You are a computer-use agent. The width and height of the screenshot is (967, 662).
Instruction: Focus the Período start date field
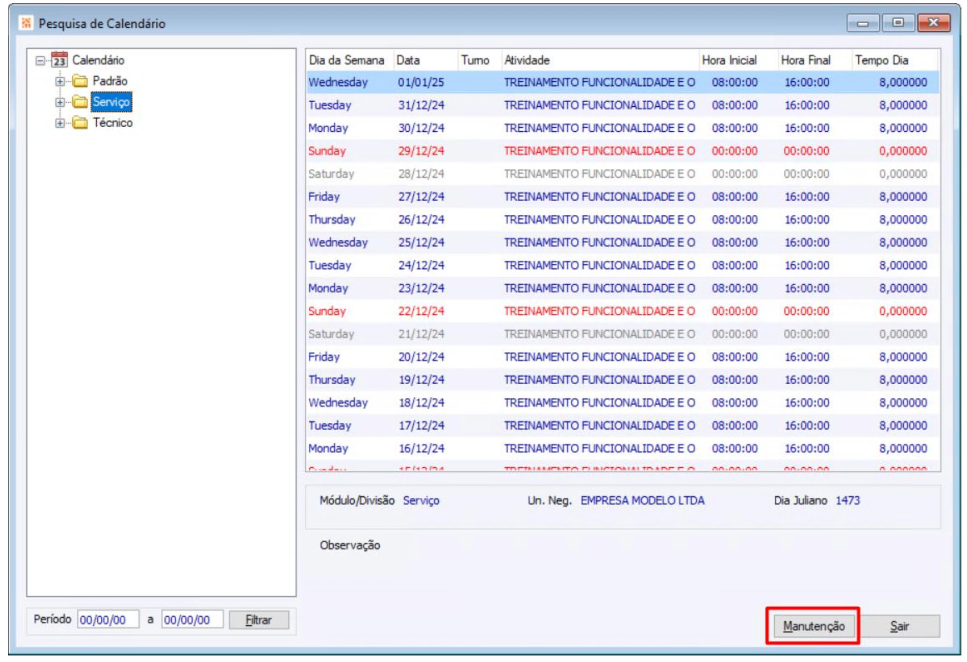tap(108, 620)
